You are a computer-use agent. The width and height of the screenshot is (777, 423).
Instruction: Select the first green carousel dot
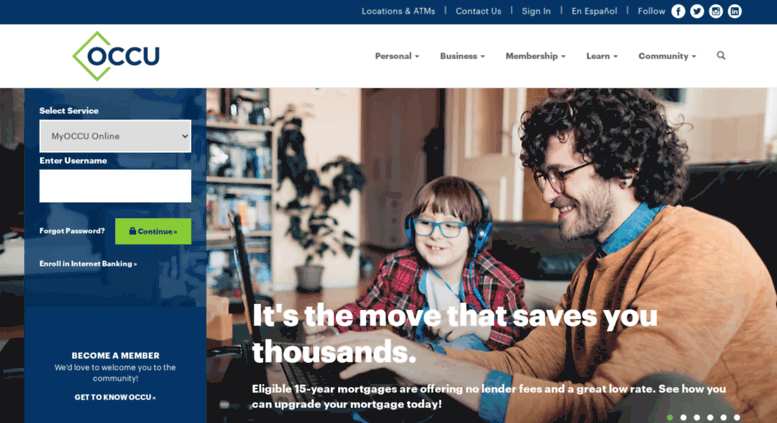[670, 418]
